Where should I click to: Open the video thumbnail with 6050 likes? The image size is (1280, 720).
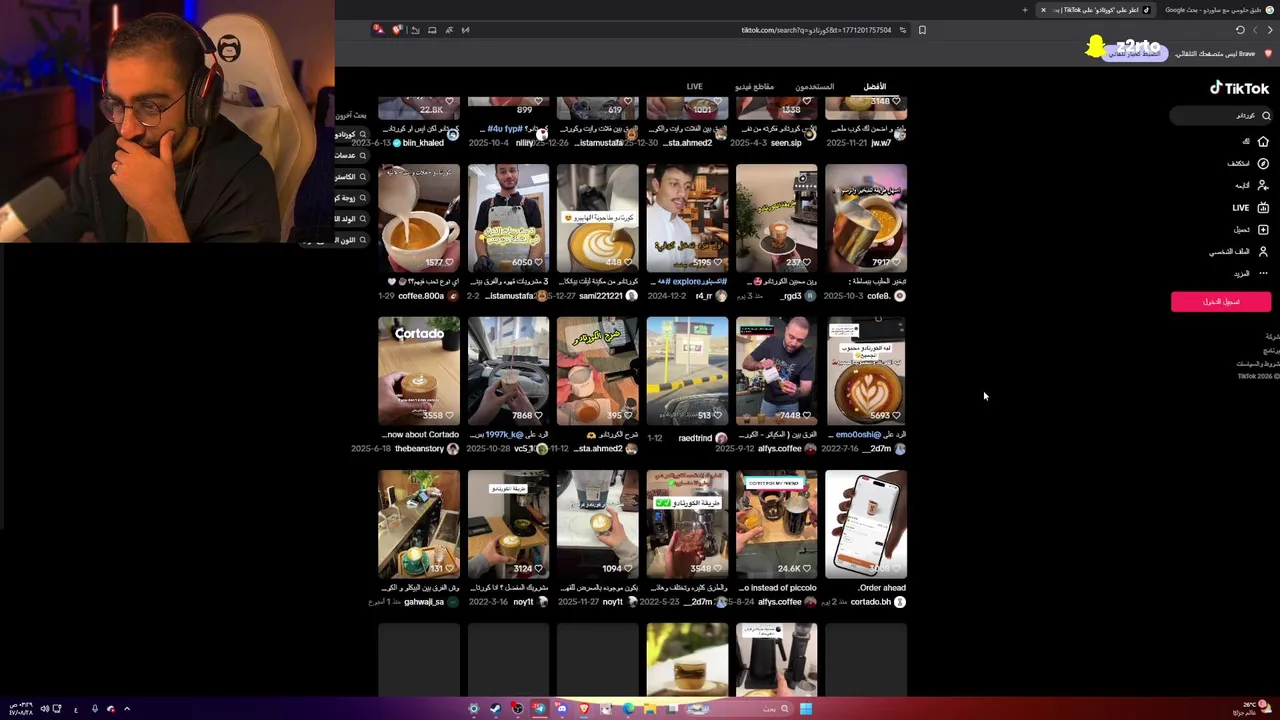tap(508, 218)
